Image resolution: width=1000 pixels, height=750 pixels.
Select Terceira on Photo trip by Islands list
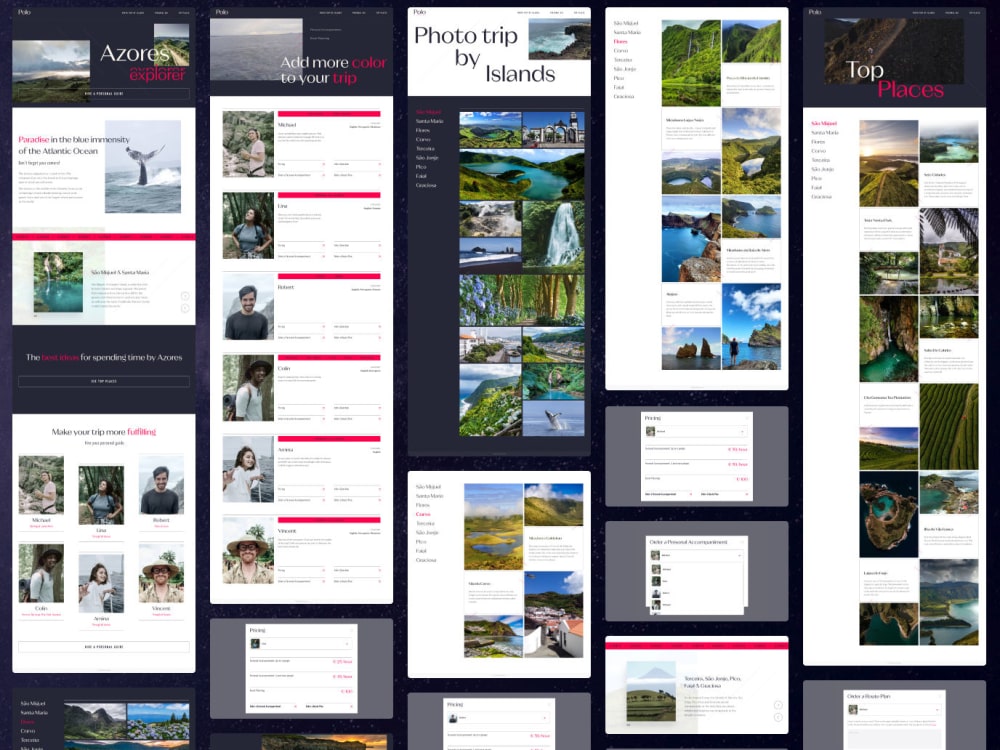[x=425, y=149]
